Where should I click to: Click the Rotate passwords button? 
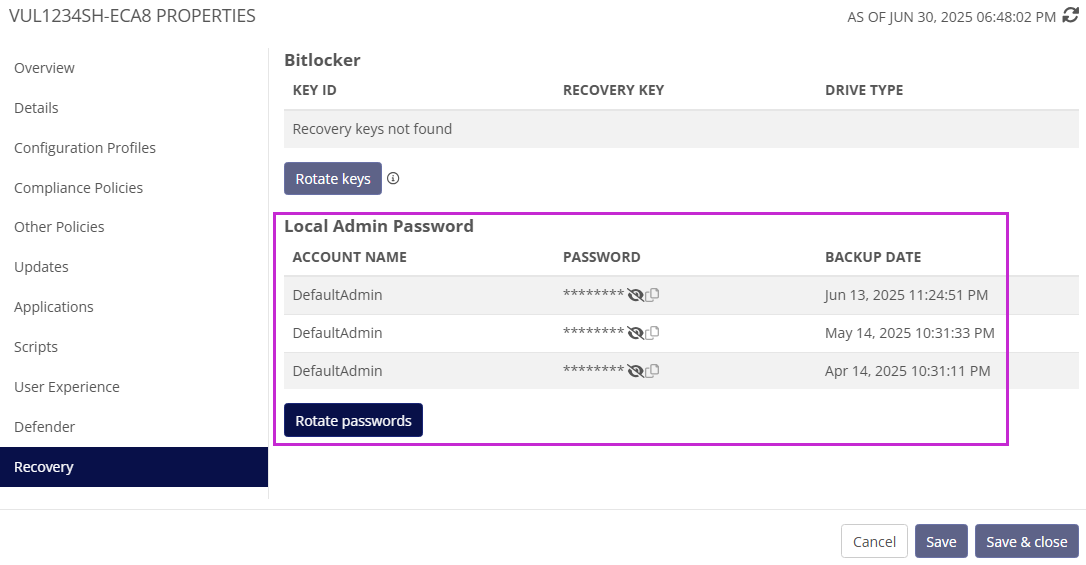[353, 421]
